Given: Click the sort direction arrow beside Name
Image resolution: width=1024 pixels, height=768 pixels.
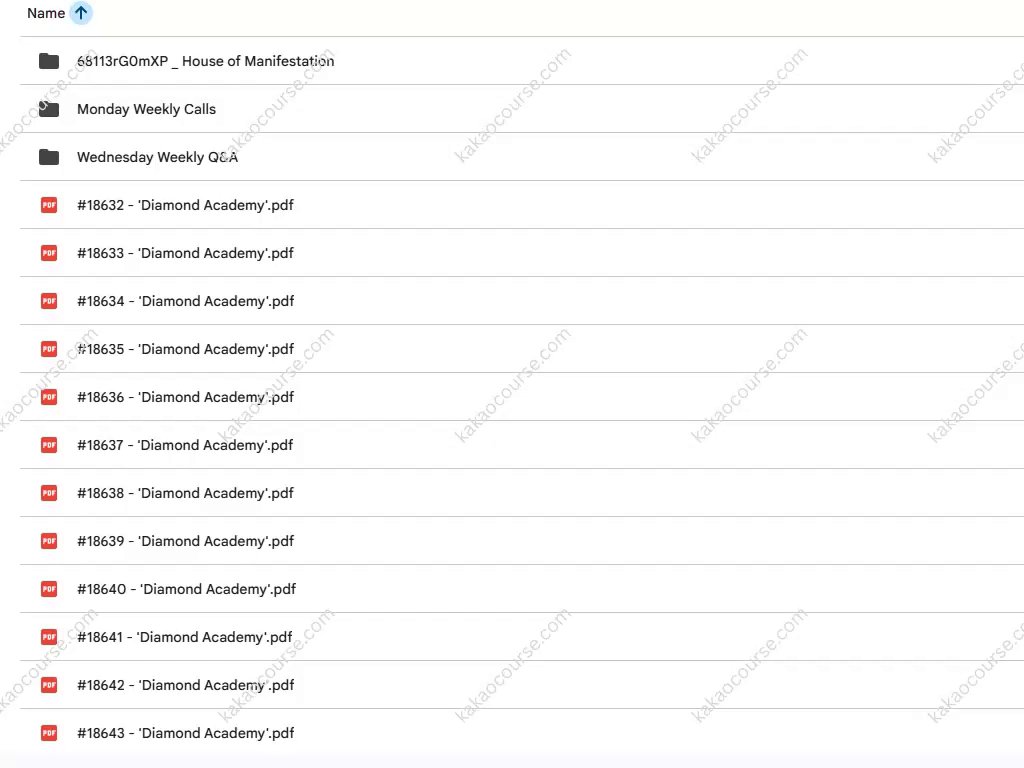Looking at the screenshot, I should pos(81,13).
